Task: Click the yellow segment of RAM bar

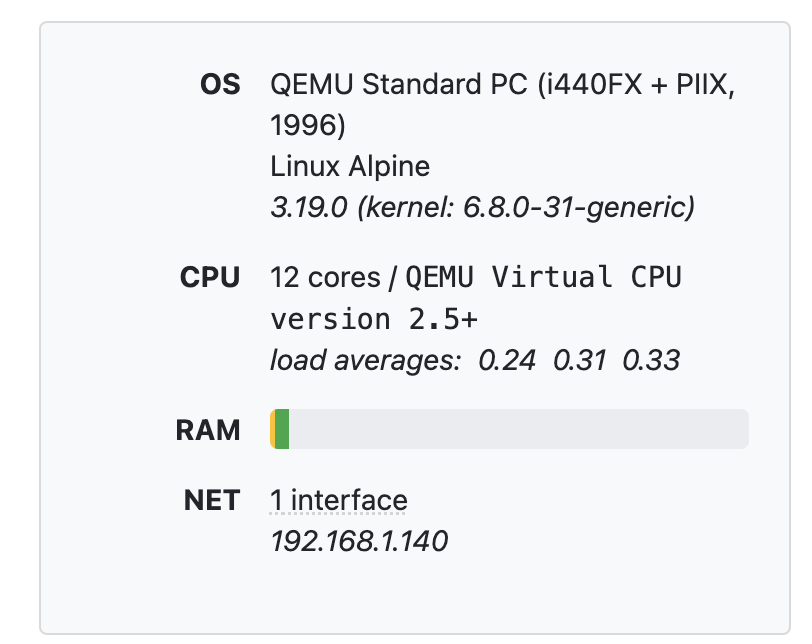Action: 272,429
